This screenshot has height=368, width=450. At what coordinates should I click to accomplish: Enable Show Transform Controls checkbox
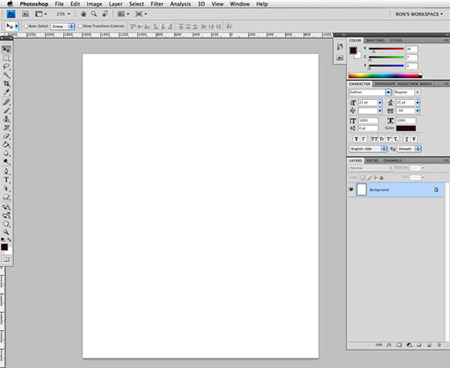pyautogui.click(x=80, y=26)
